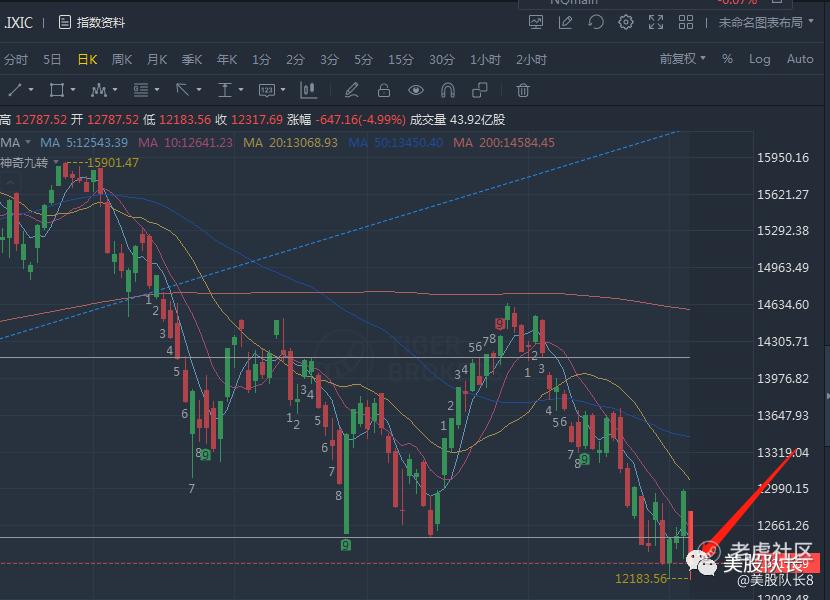Click the MA 50 indicator value
This screenshot has height=600, width=830.
coord(395,142)
